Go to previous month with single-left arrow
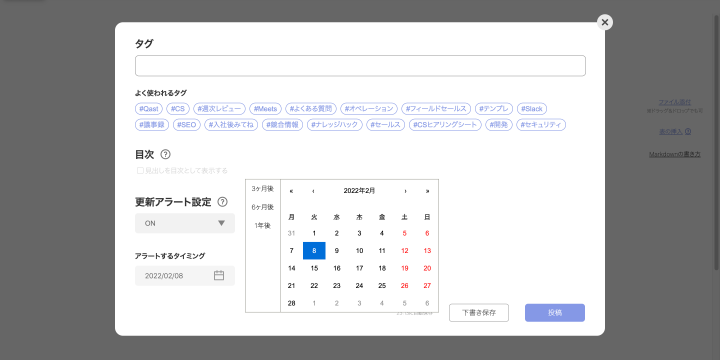Screen dimensions: 720x360 point(313,191)
